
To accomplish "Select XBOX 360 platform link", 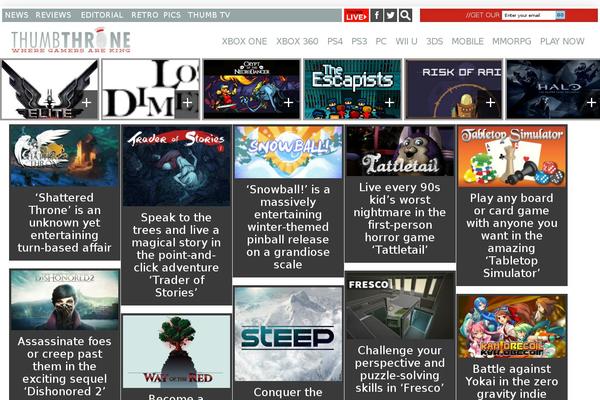I will point(297,41).
